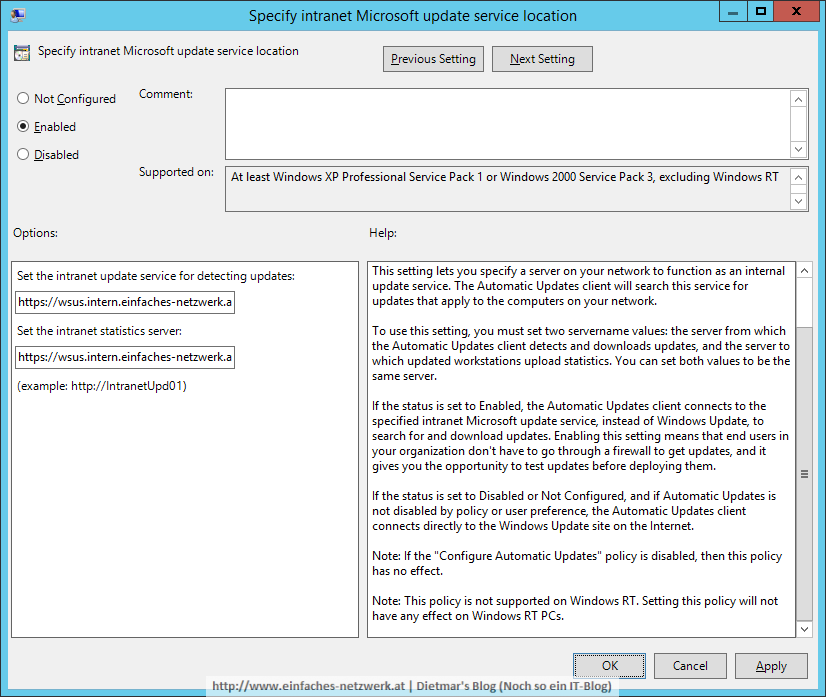
Task: Click the Help pane scrollbar thumb
Action: pyautogui.click(x=804, y=474)
